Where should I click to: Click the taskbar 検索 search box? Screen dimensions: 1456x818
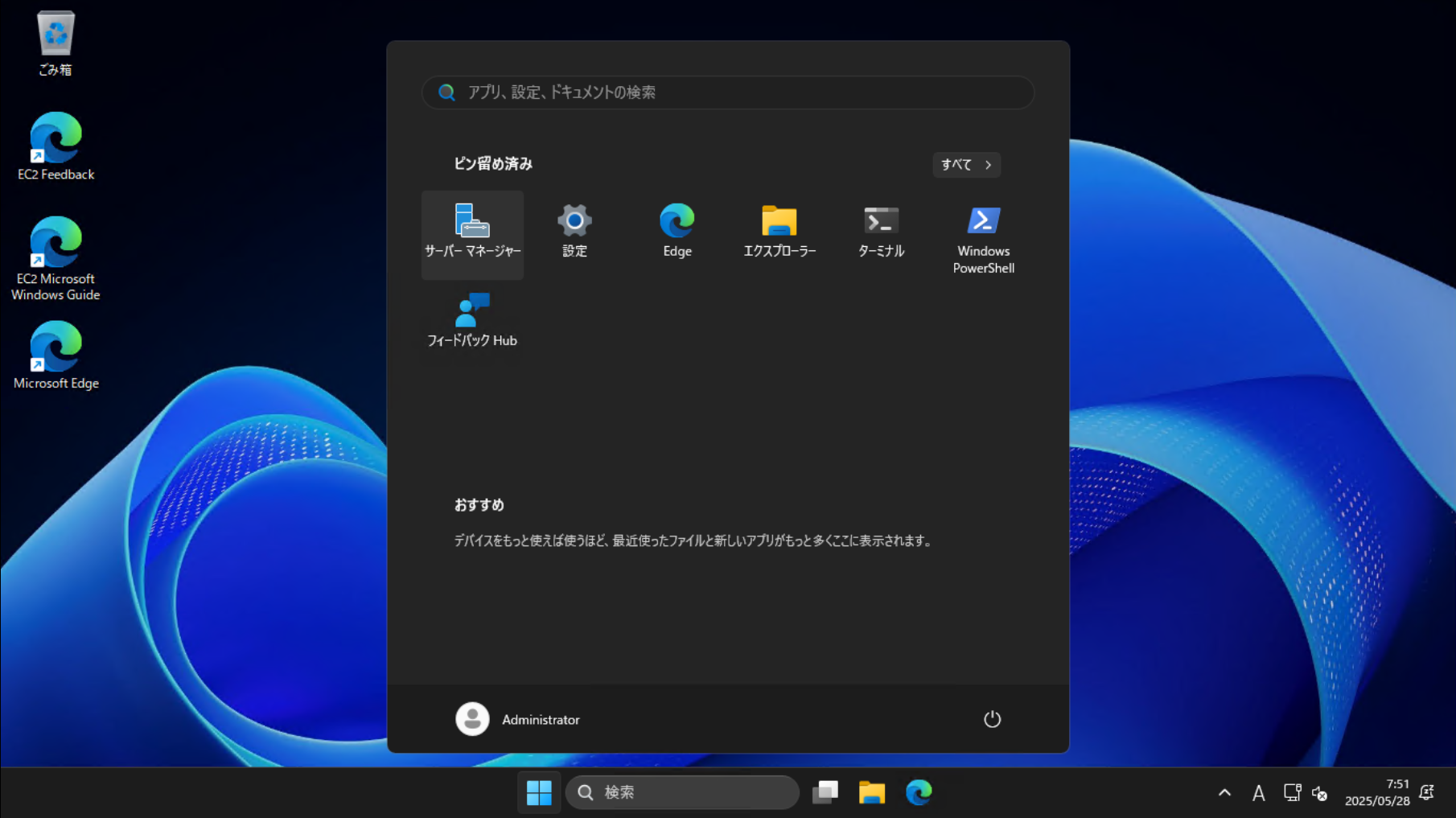click(682, 792)
